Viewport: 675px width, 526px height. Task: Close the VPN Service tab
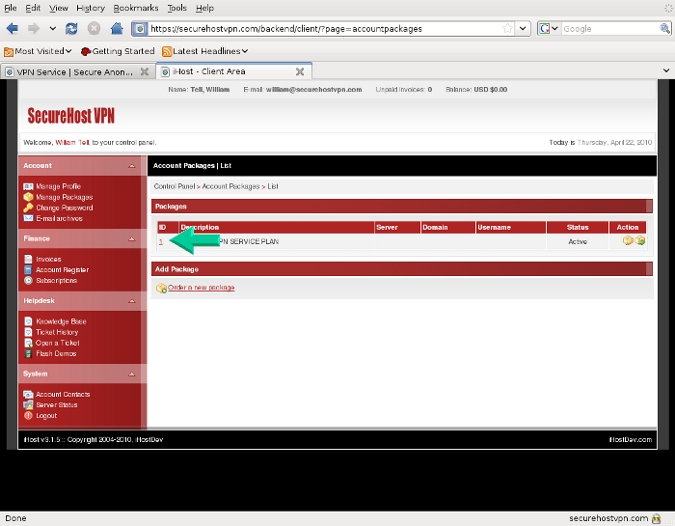click(x=145, y=72)
